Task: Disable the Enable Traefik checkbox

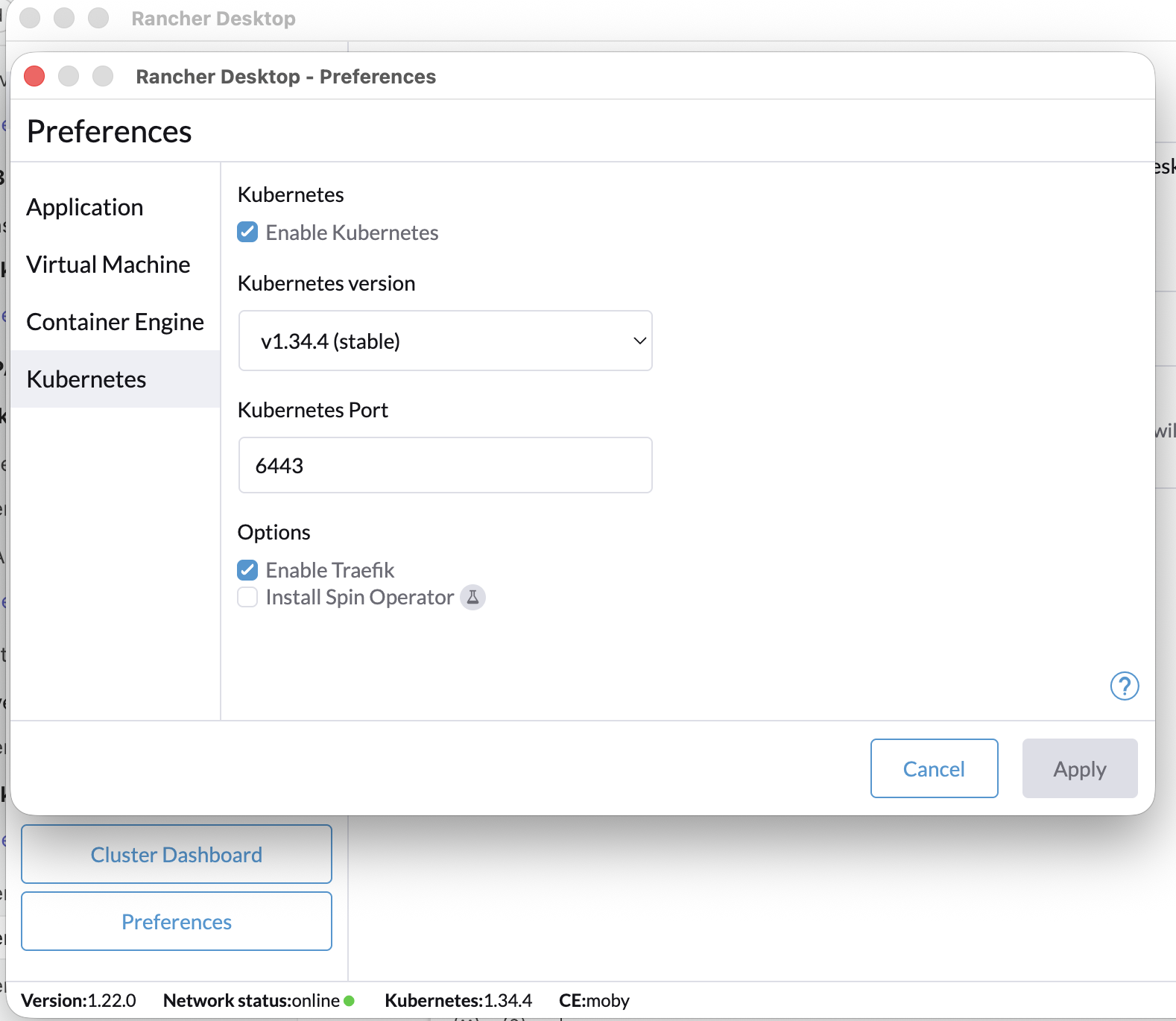Action: (x=247, y=570)
